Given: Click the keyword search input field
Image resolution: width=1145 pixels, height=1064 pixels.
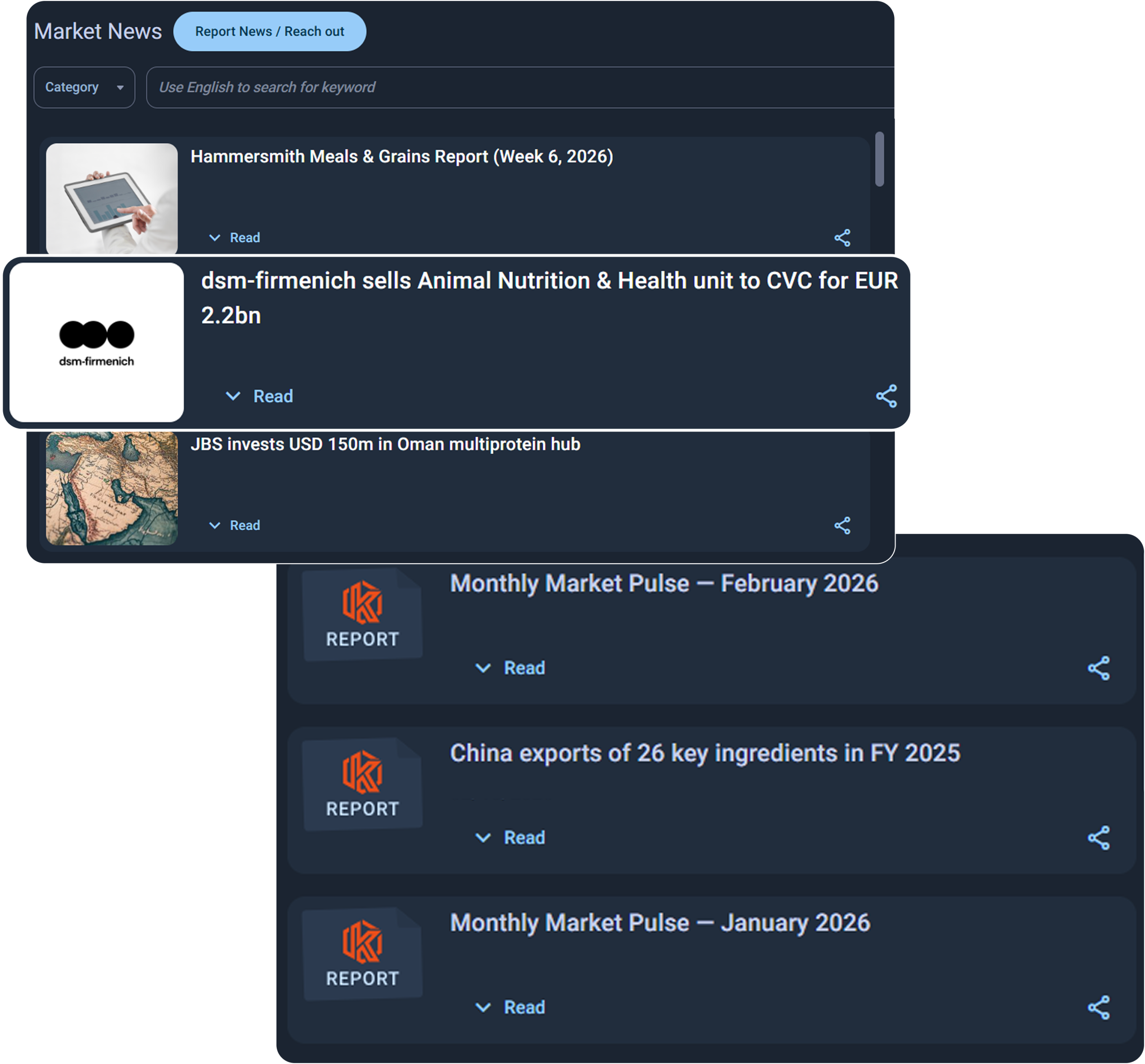Looking at the screenshot, I should coord(521,88).
